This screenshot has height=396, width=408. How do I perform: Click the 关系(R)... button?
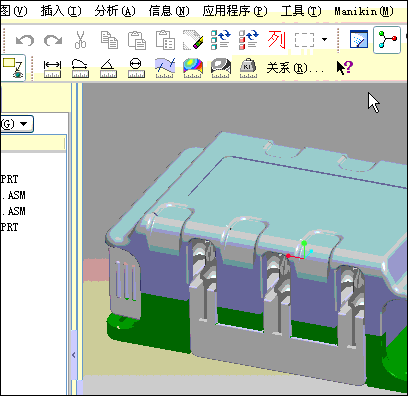coord(295,68)
